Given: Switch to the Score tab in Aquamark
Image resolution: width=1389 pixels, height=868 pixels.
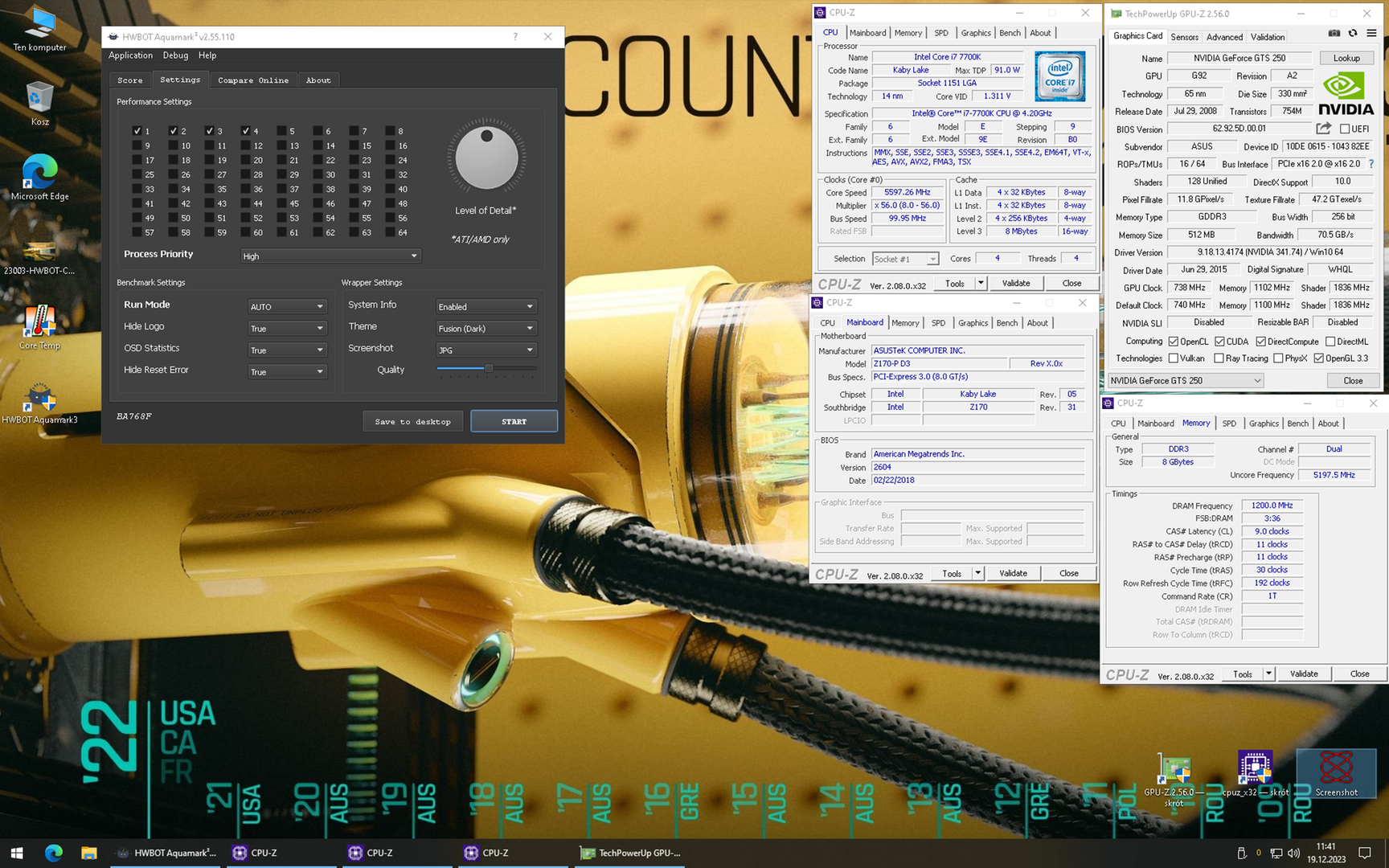Looking at the screenshot, I should point(130,80).
